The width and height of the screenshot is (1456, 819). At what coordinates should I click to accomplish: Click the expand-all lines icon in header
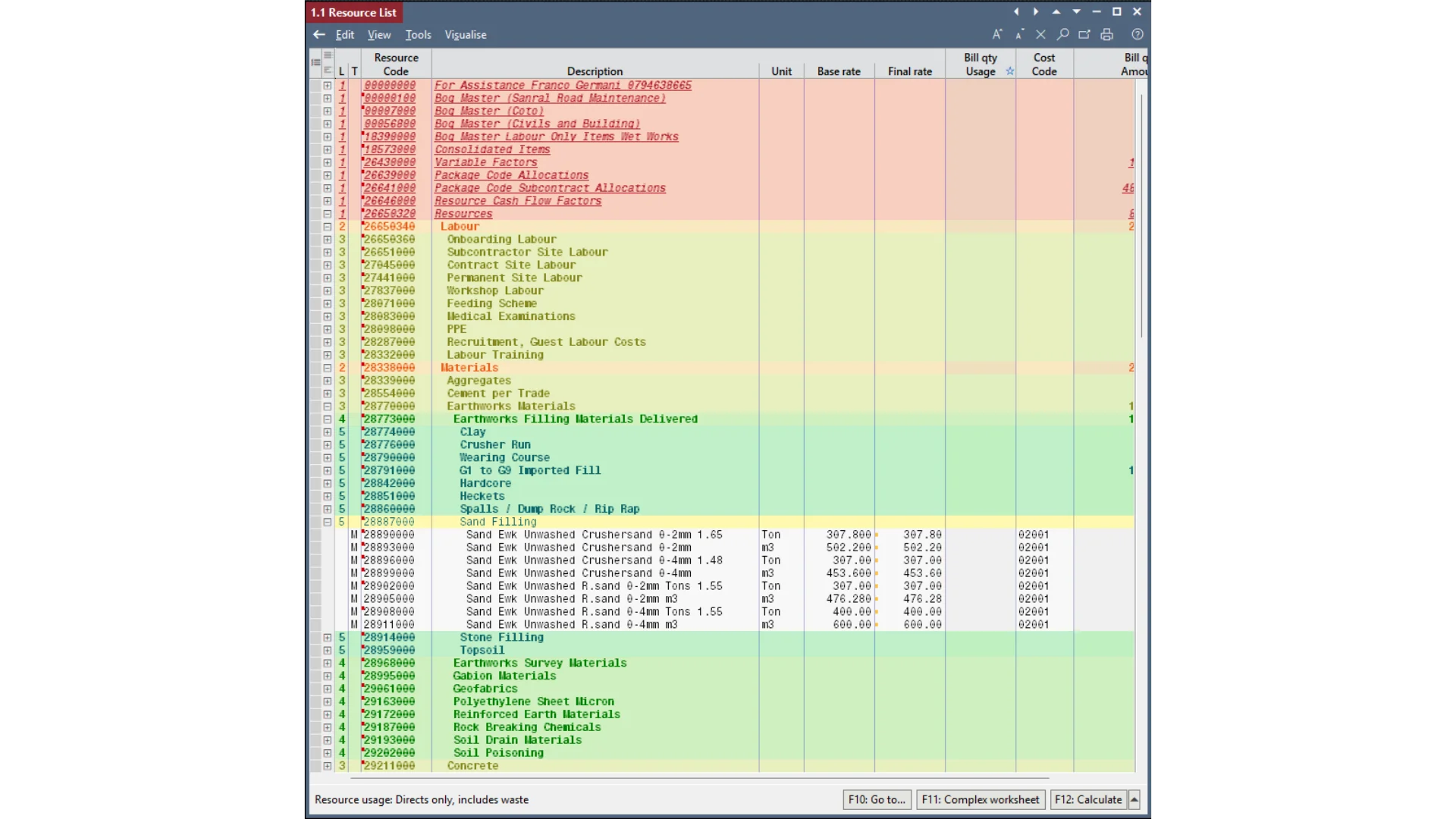(328, 55)
